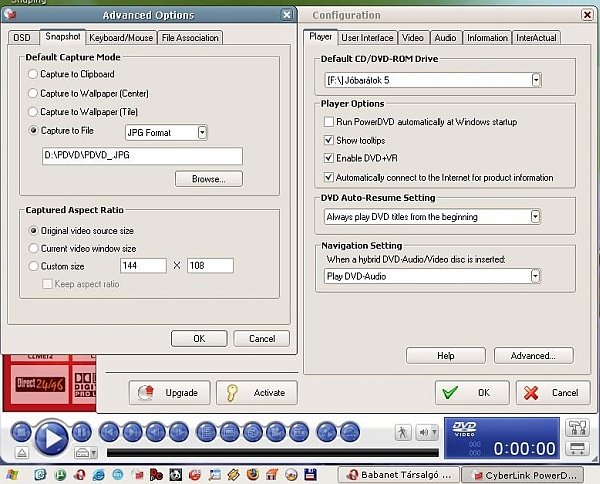Screen dimensions: 600x484
Task: Choose Current video window size option
Action: (x=35, y=248)
